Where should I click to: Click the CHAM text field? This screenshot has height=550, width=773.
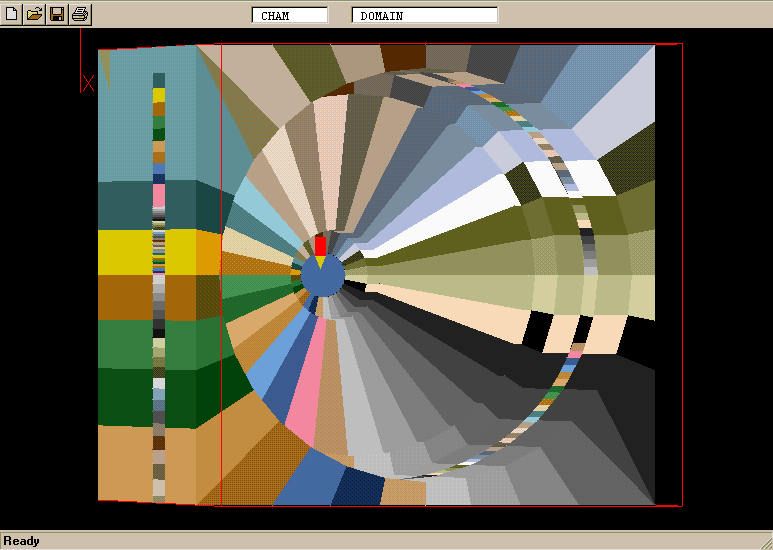click(290, 15)
